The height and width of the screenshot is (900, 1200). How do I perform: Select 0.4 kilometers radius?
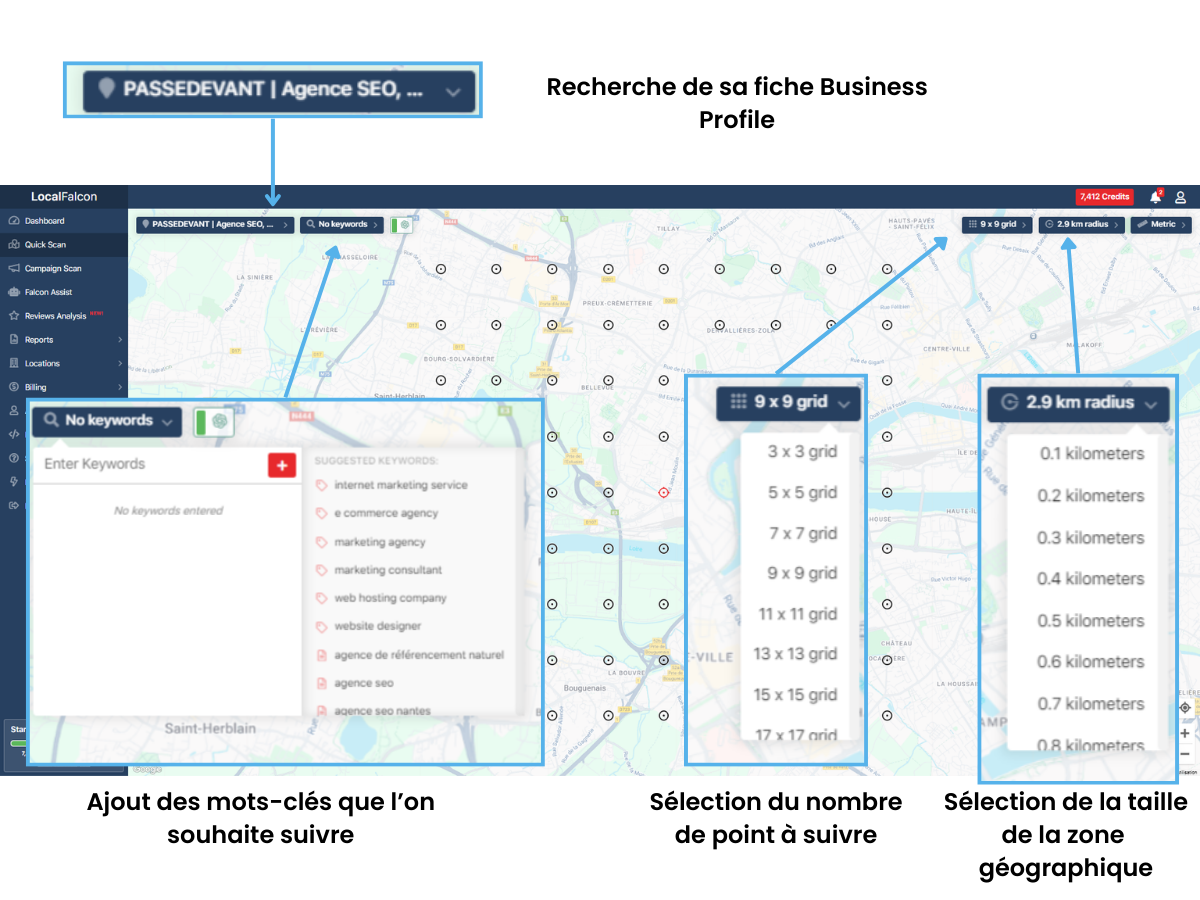point(1091,579)
